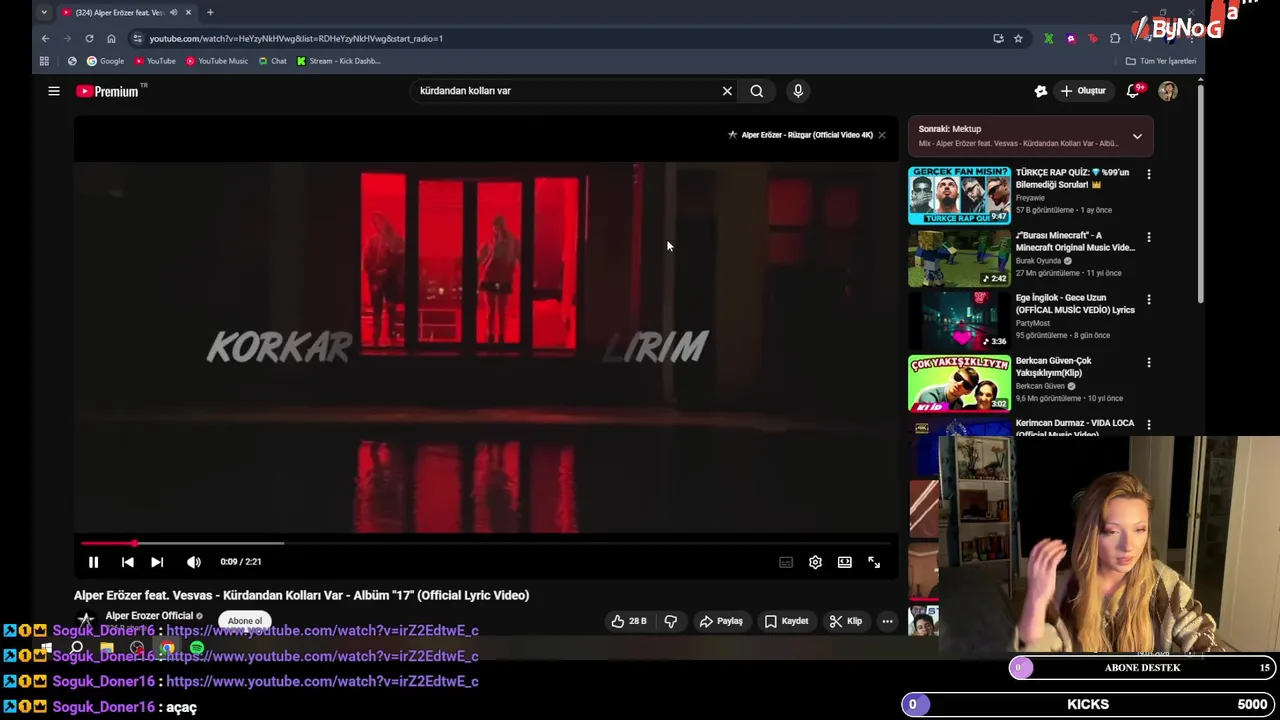
Task: Open options for Kerimcan Durmaz VIDA LOCA
Action: (1149, 425)
